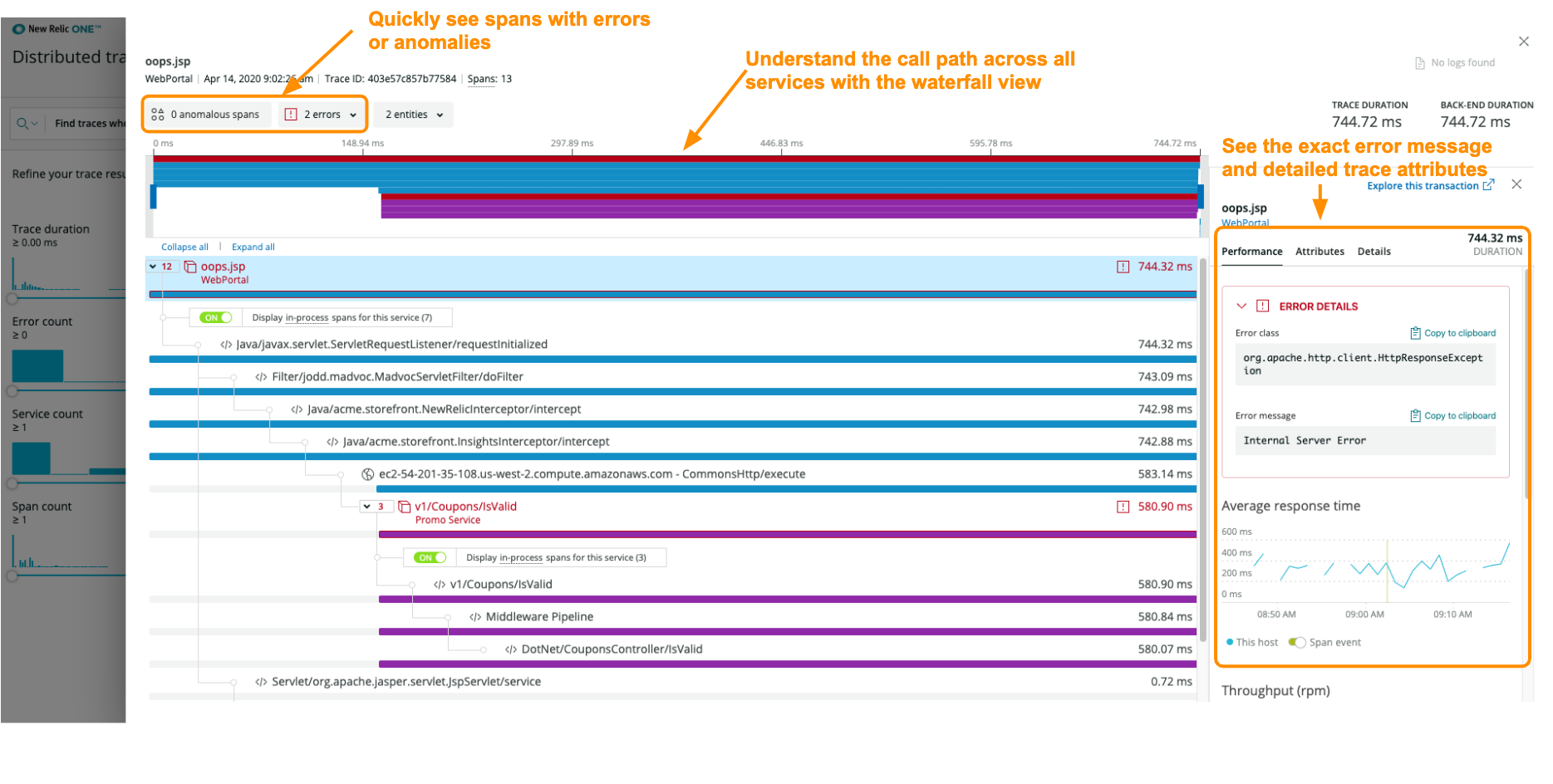This screenshot has height=784, width=1553.
Task: Toggle This host legend item
Action: click(1252, 643)
